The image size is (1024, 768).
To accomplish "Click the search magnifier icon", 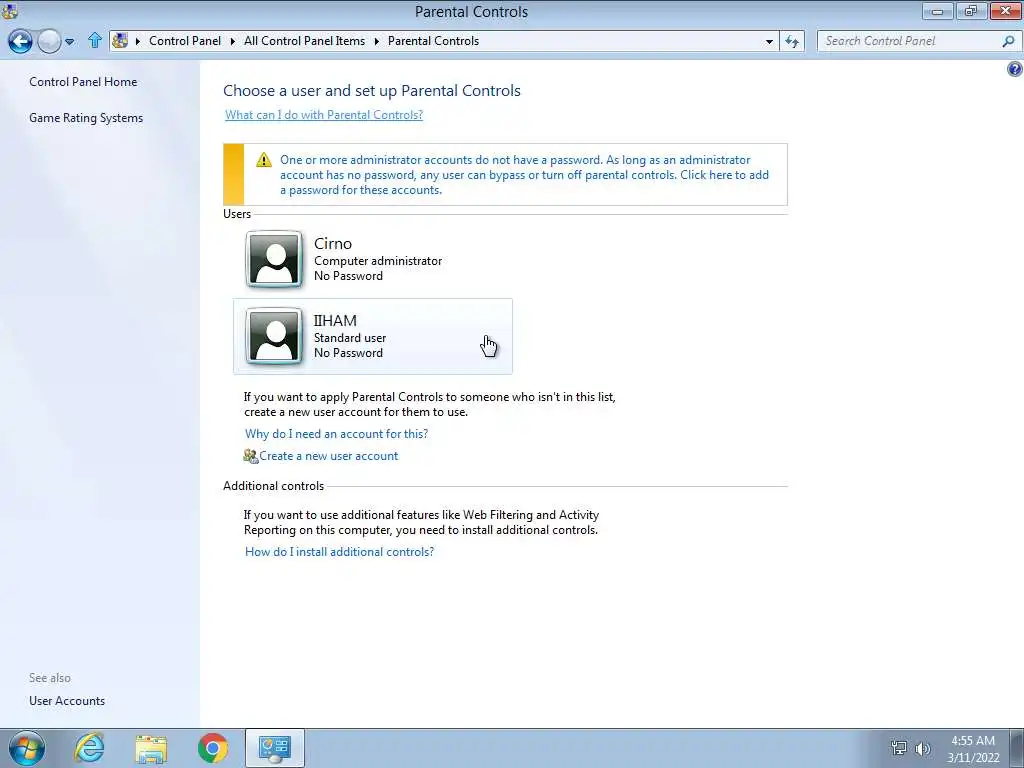I will click(1008, 41).
